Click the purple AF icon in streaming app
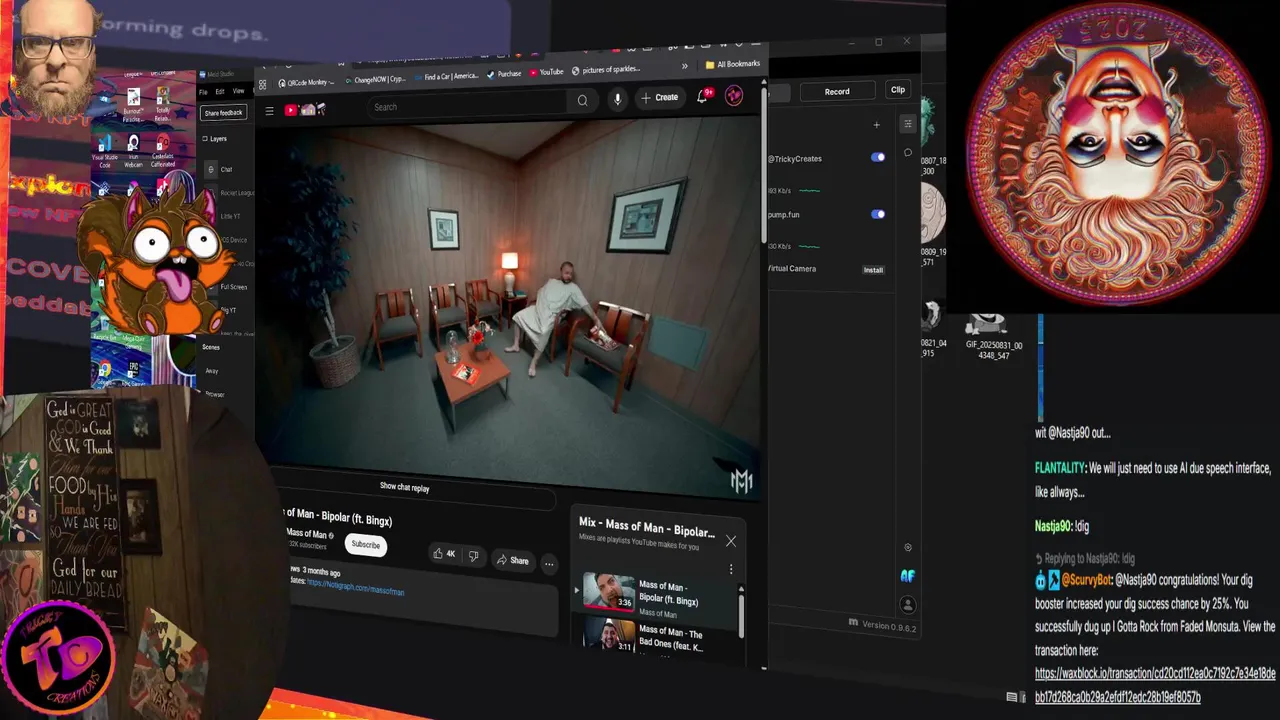The height and width of the screenshot is (720, 1280). point(907,575)
